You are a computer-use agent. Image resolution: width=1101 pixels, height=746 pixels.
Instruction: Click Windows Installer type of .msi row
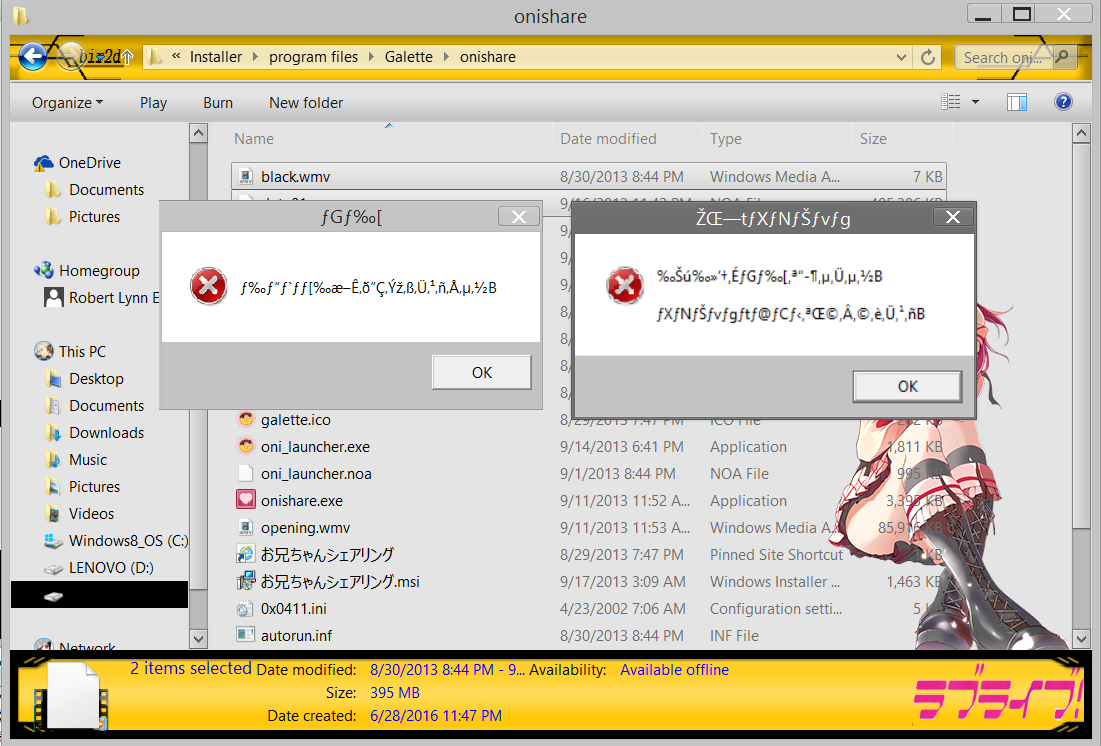(x=774, y=582)
